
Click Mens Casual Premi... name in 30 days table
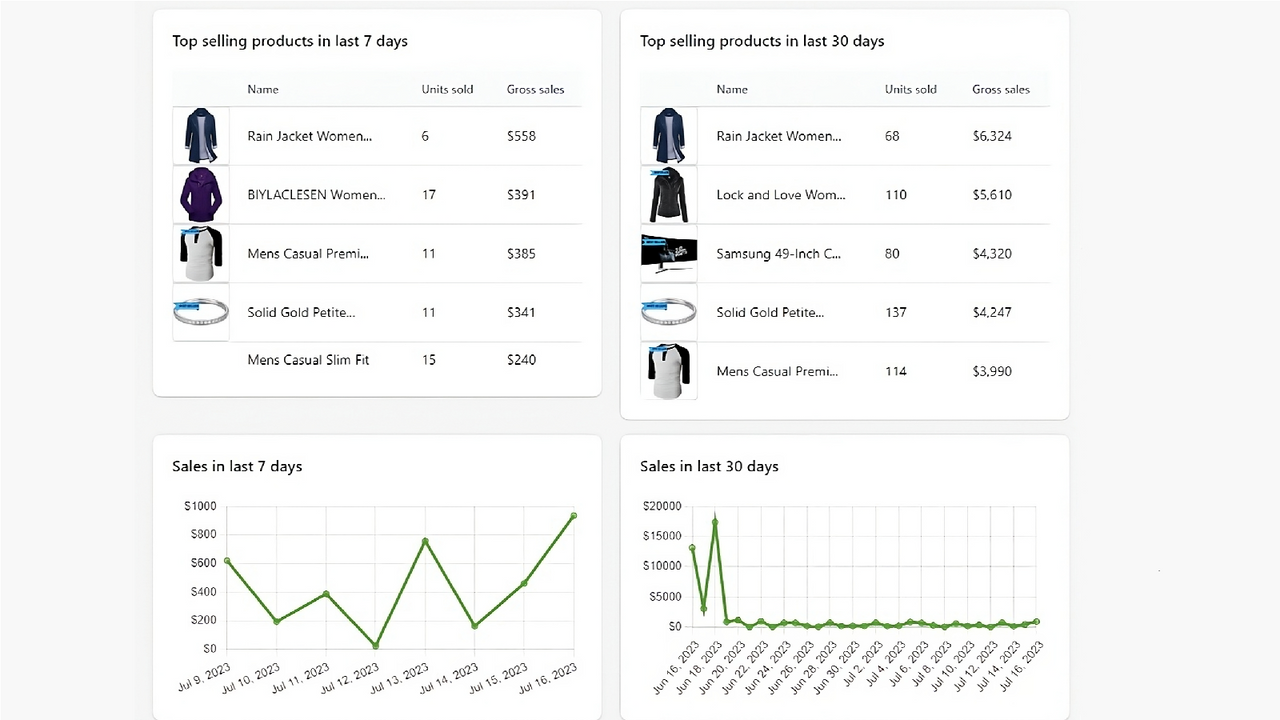(777, 371)
